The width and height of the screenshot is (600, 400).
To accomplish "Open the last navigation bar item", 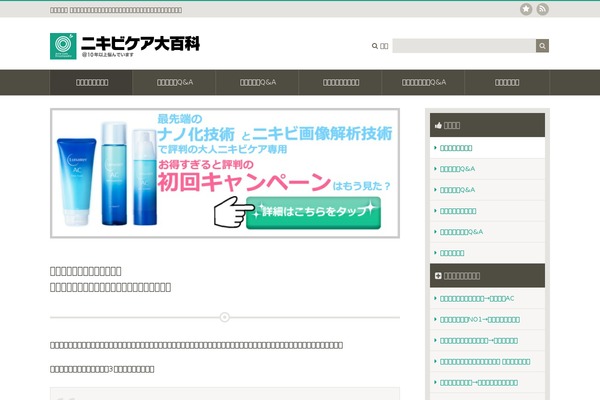I will (507, 82).
